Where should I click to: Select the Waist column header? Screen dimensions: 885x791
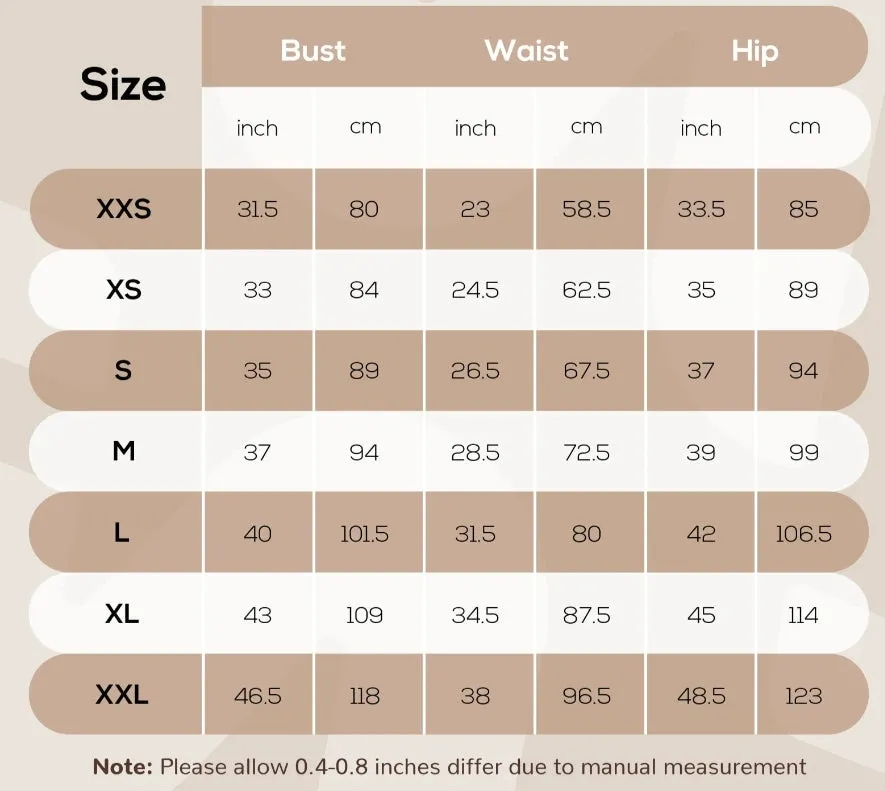(527, 50)
